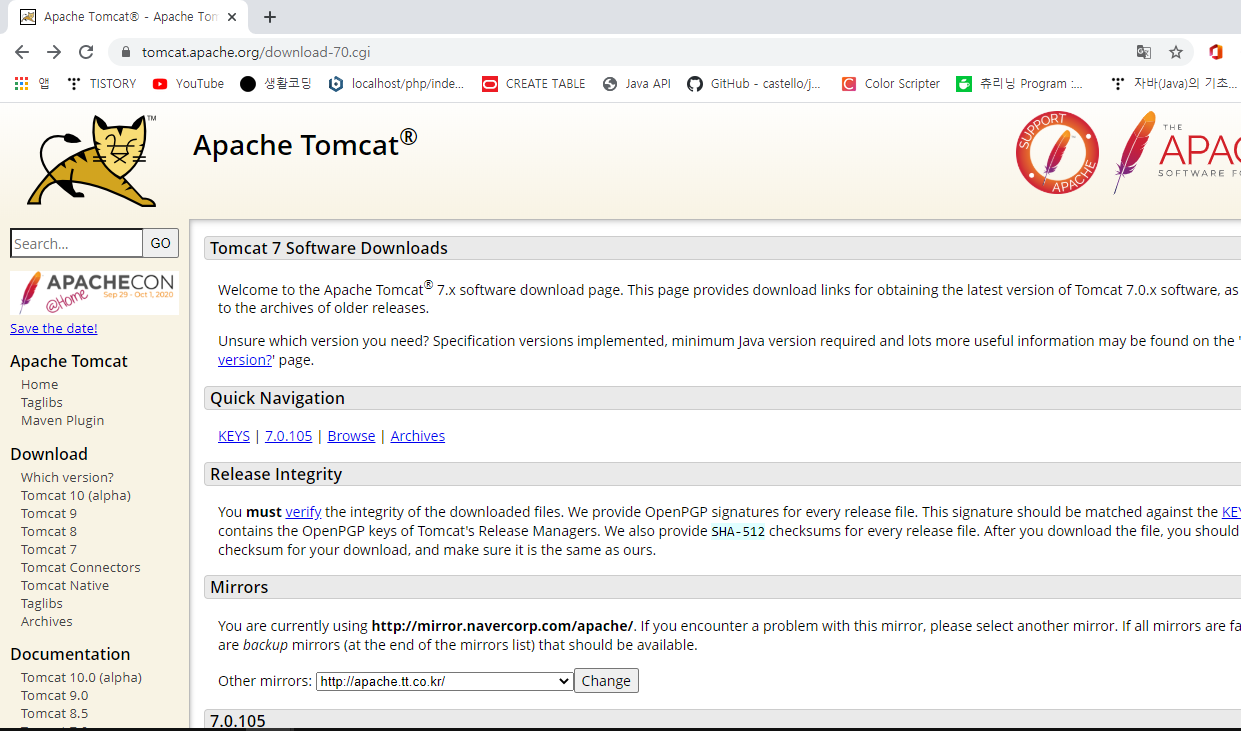1241x731 pixels.
Task: Close the Apache Tomcat browser tab
Action: 233,17
